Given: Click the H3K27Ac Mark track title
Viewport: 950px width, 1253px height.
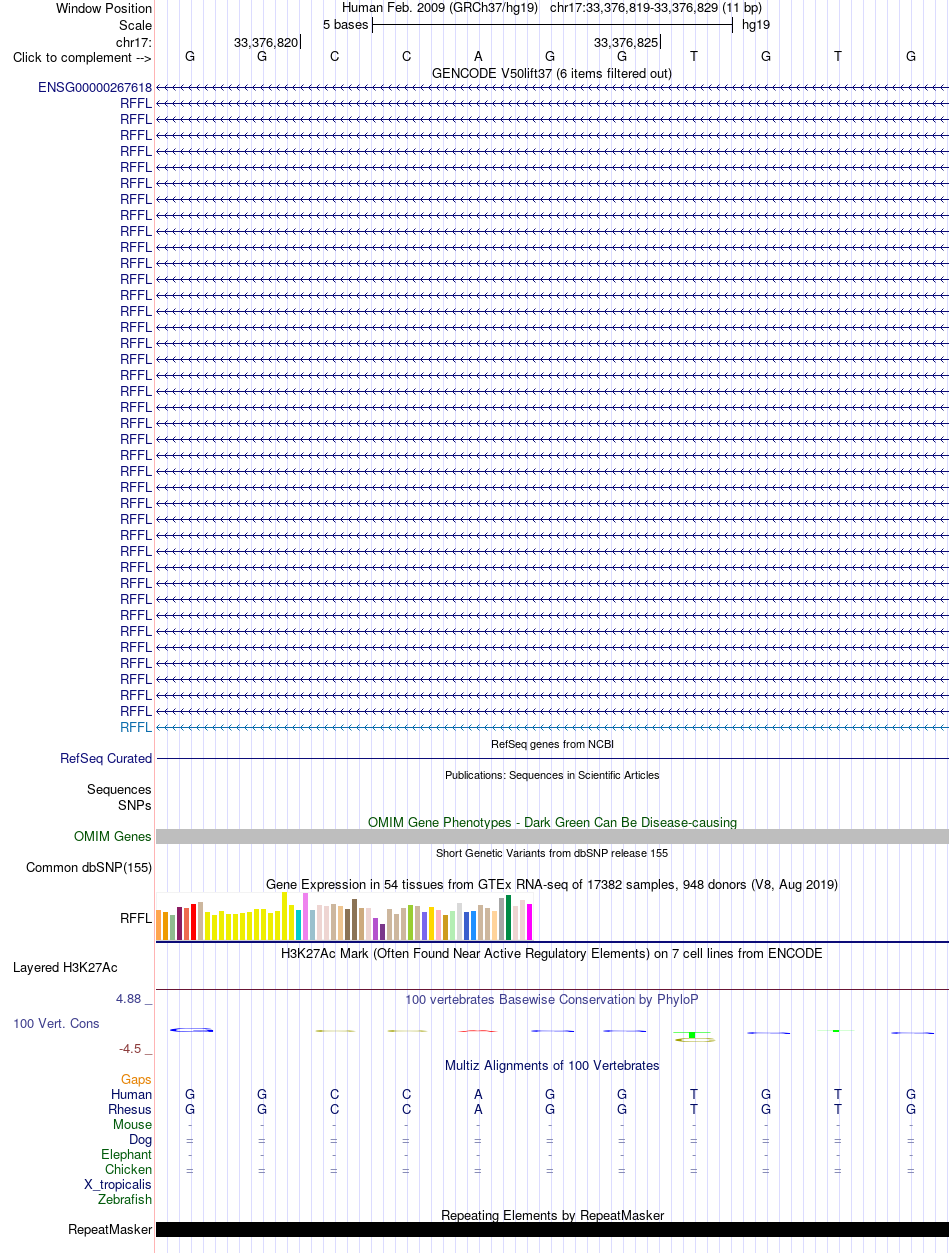Looking at the screenshot, I should click(x=552, y=953).
